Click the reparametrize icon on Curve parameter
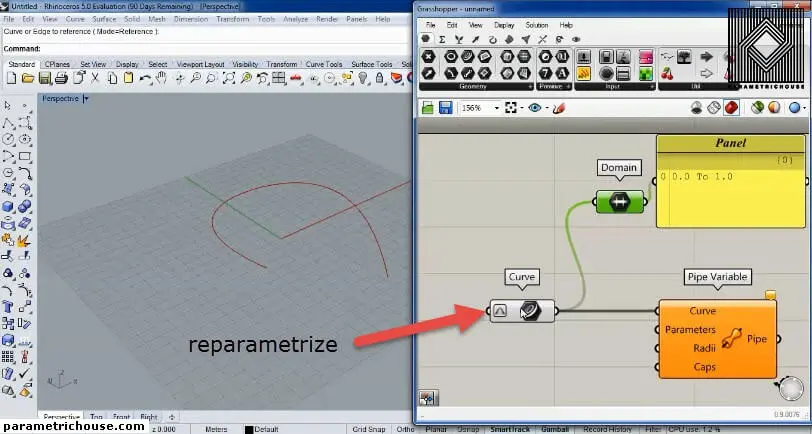Viewport: 812px width, 434px height. coord(500,311)
